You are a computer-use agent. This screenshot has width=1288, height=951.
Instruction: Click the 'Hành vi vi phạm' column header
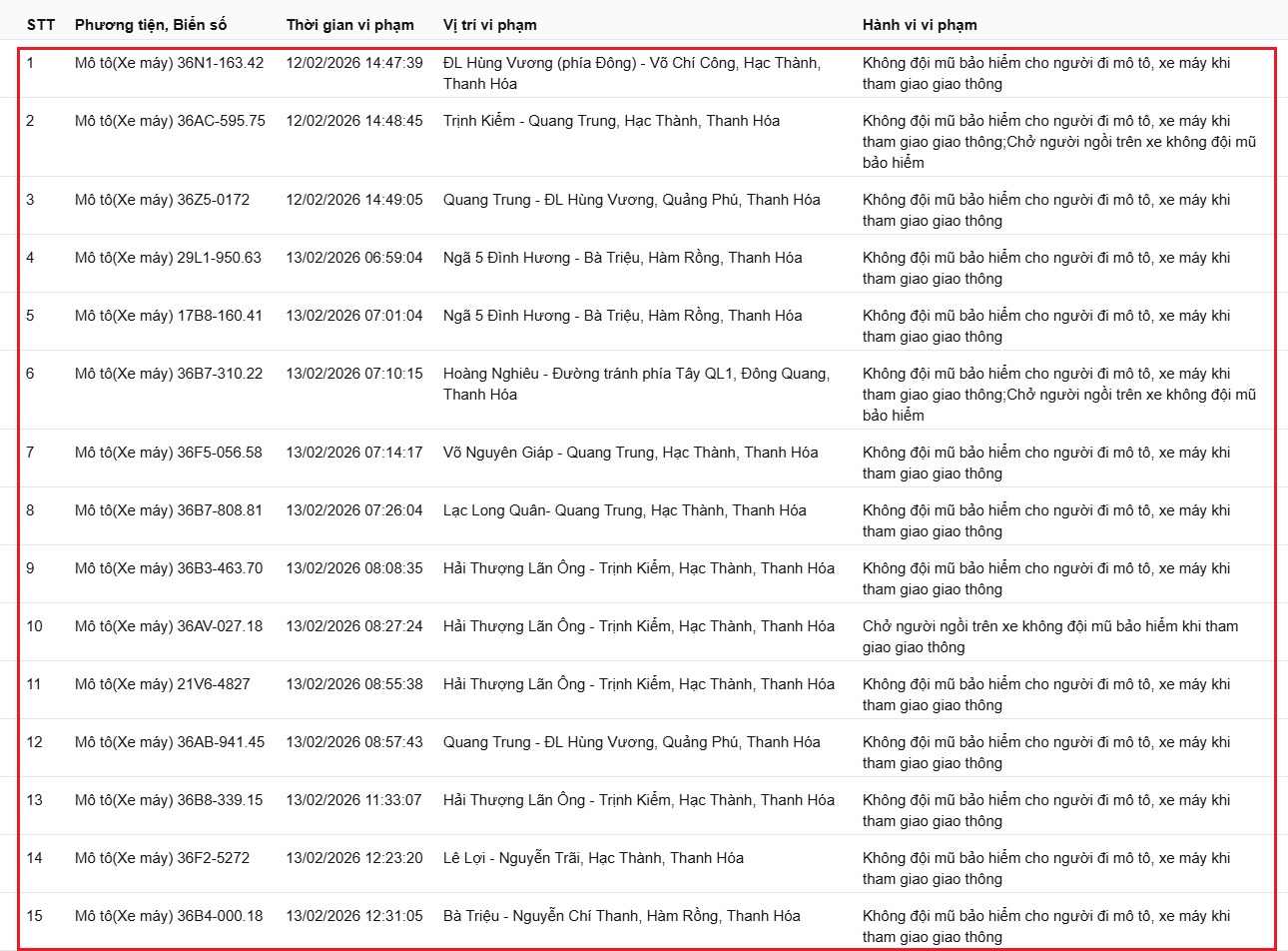(x=920, y=24)
